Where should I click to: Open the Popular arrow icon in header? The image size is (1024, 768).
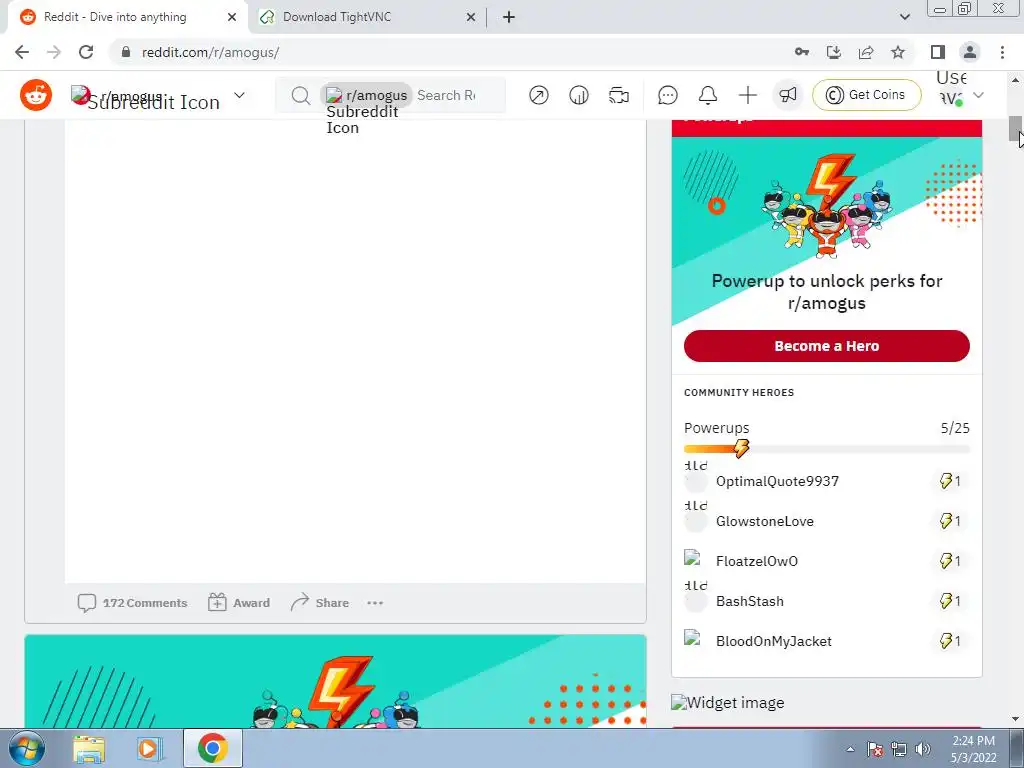[539, 95]
